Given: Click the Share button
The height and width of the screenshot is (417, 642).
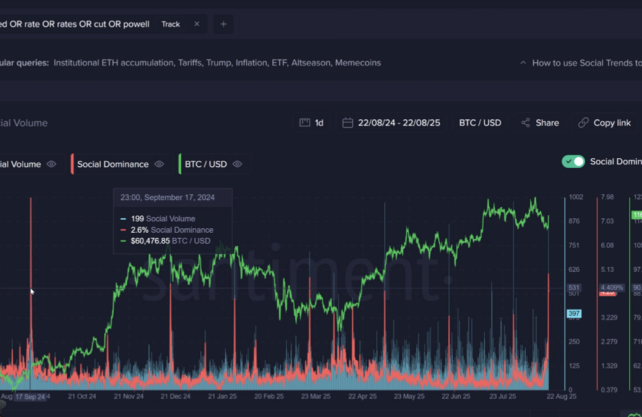Looking at the screenshot, I should (540, 123).
